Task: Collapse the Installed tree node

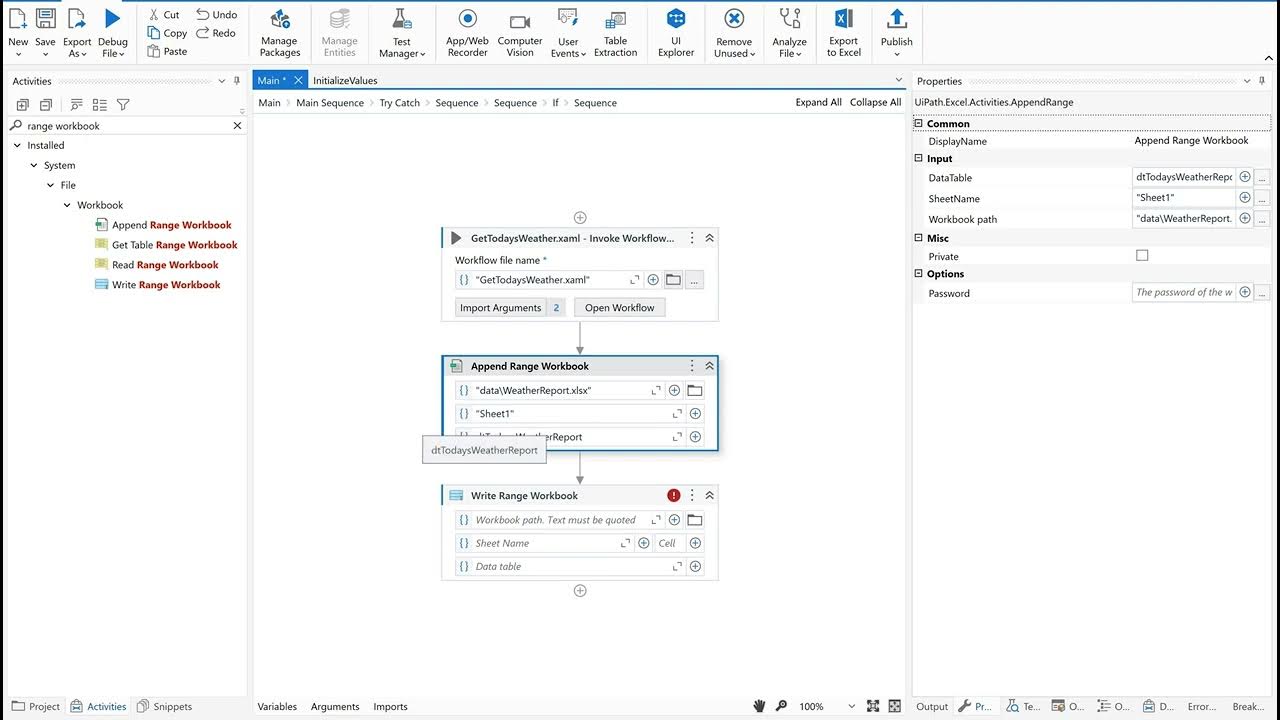Action: (x=17, y=146)
